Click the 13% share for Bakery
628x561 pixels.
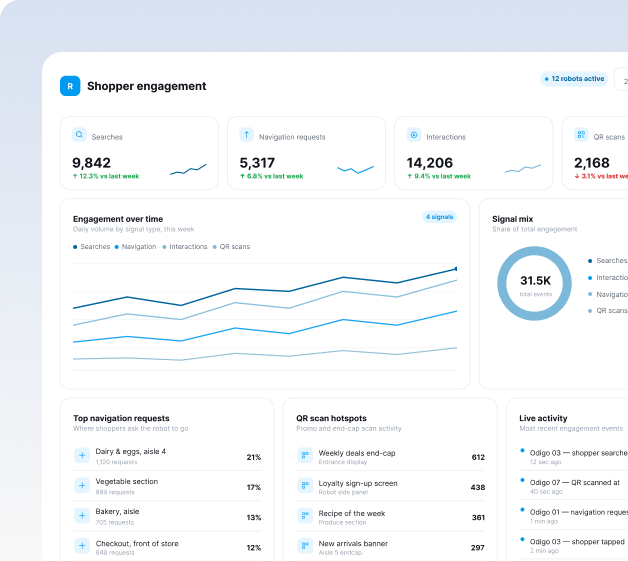[x=254, y=518]
